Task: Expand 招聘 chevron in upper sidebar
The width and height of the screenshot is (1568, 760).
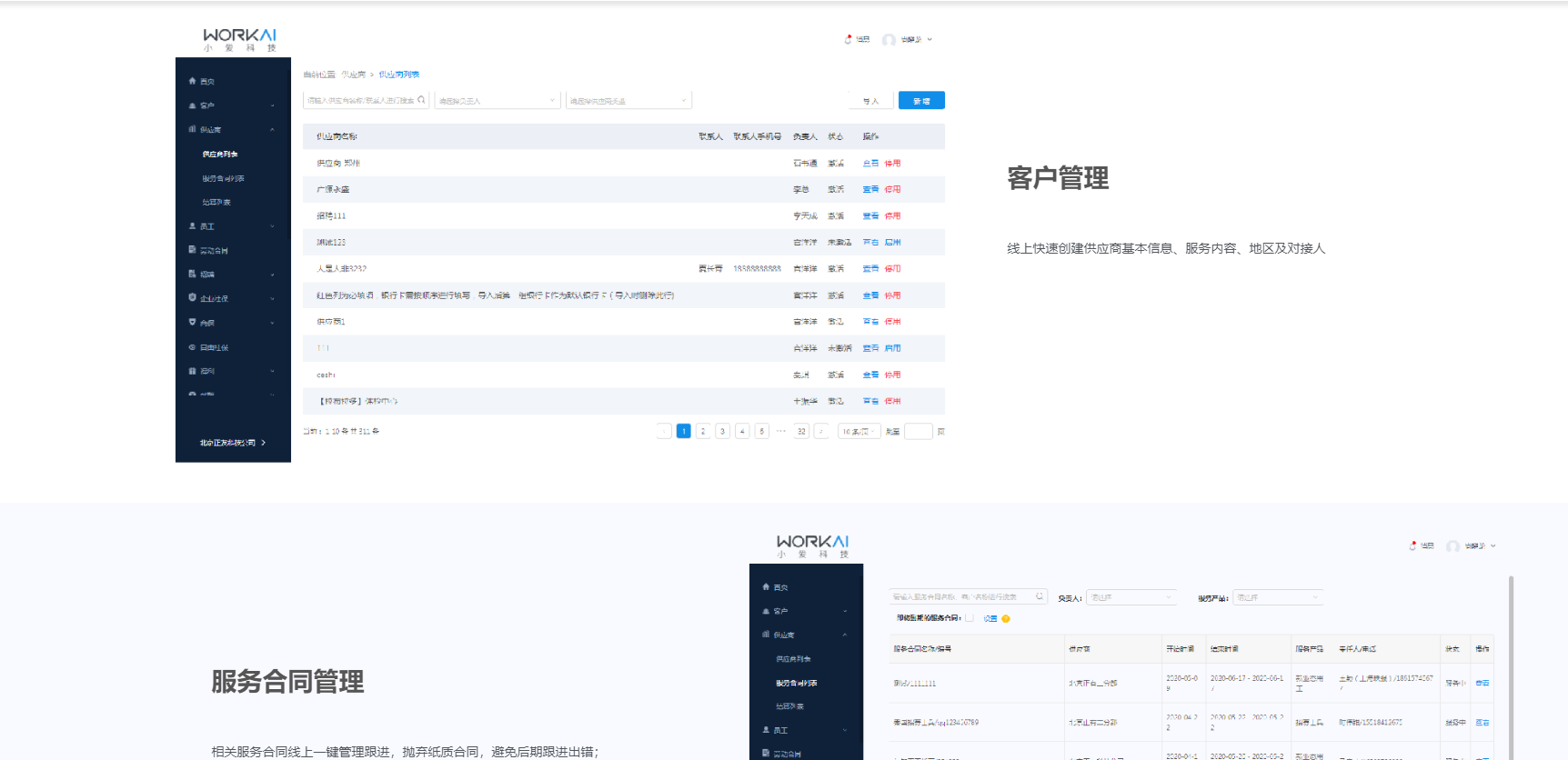Action: tap(272, 274)
